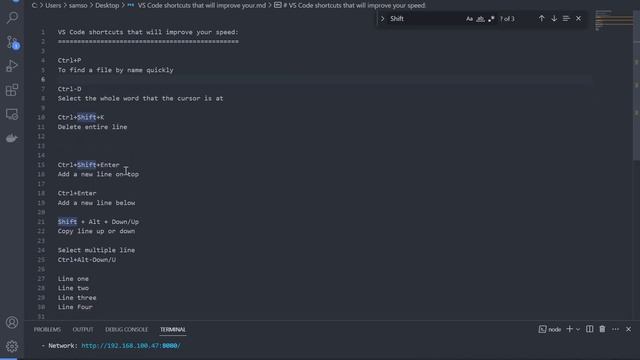The height and width of the screenshot is (360, 640).
Task: Click the Users breadcrumb segment
Action: click(53, 5)
